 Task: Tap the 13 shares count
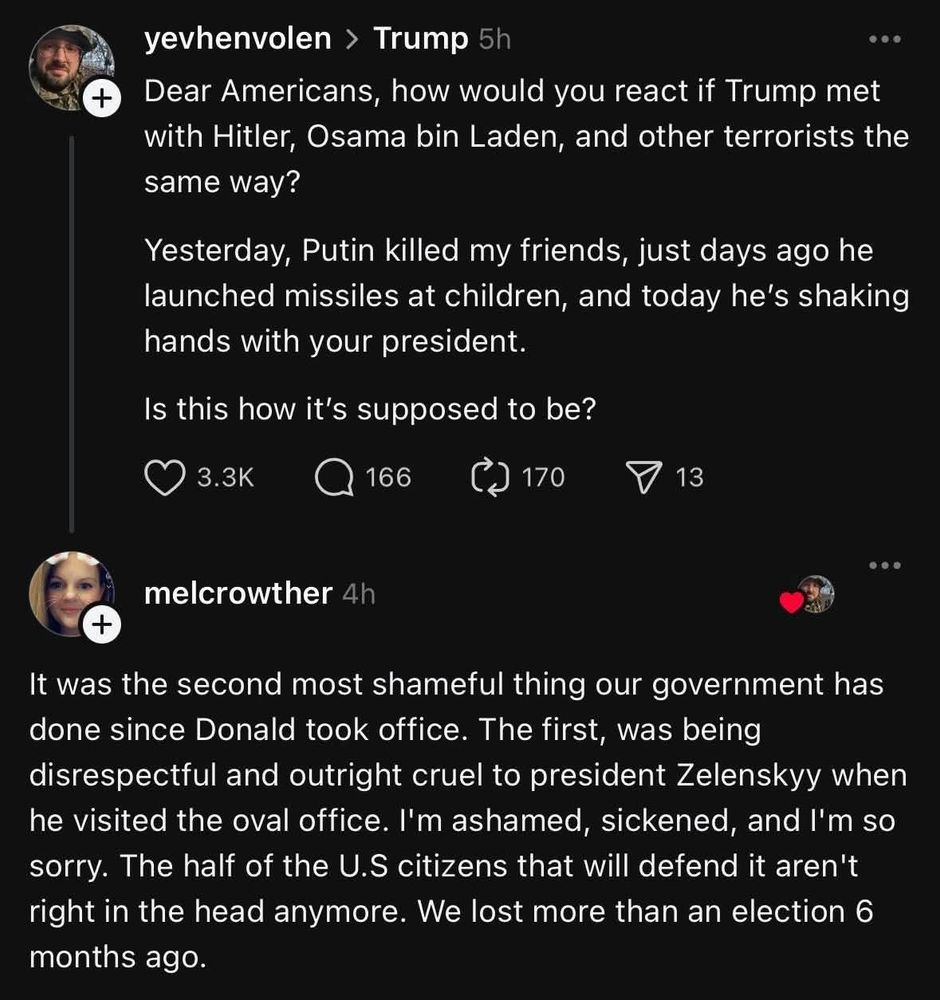(689, 478)
